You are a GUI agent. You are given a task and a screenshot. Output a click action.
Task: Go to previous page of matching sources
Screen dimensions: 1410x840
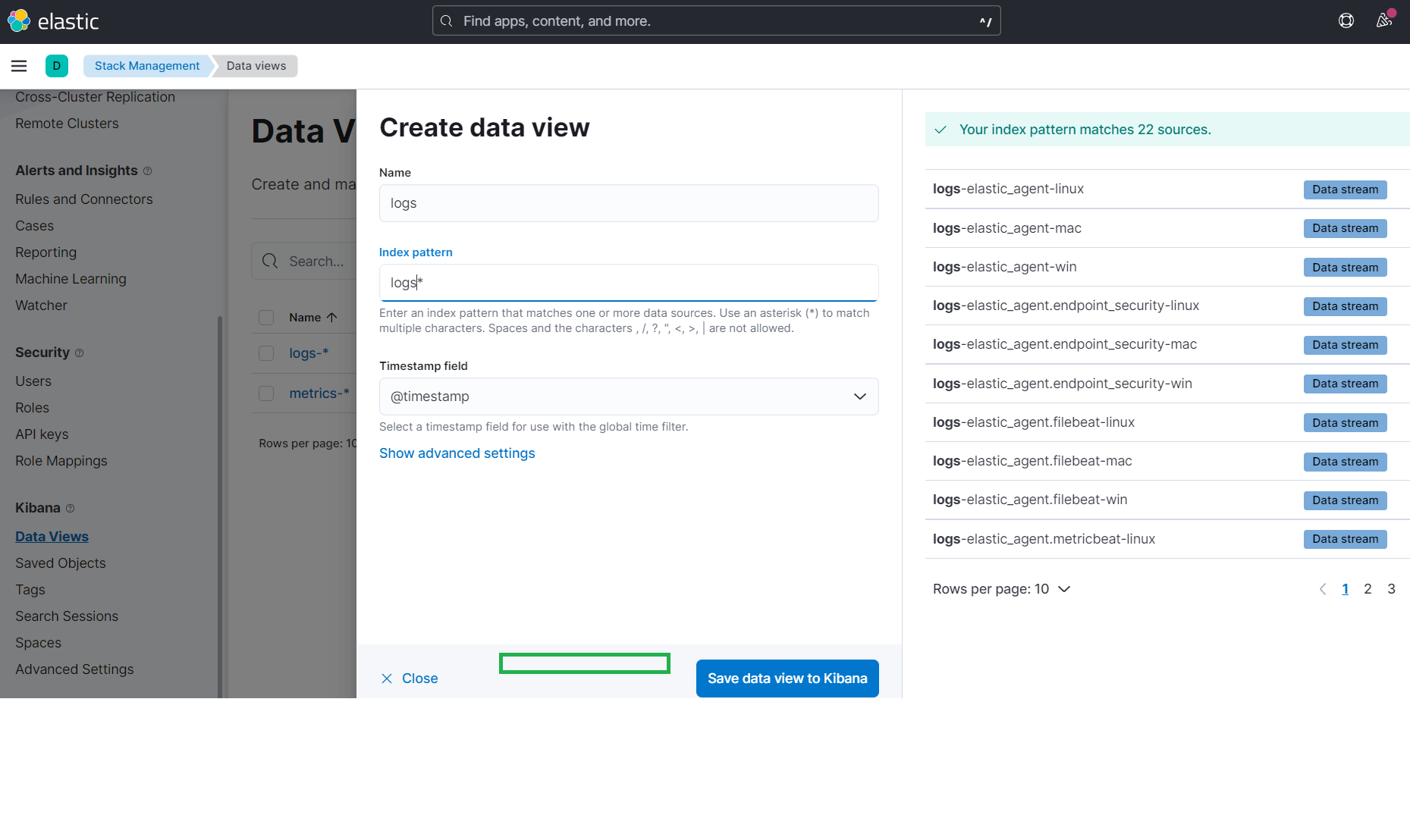coord(1323,589)
